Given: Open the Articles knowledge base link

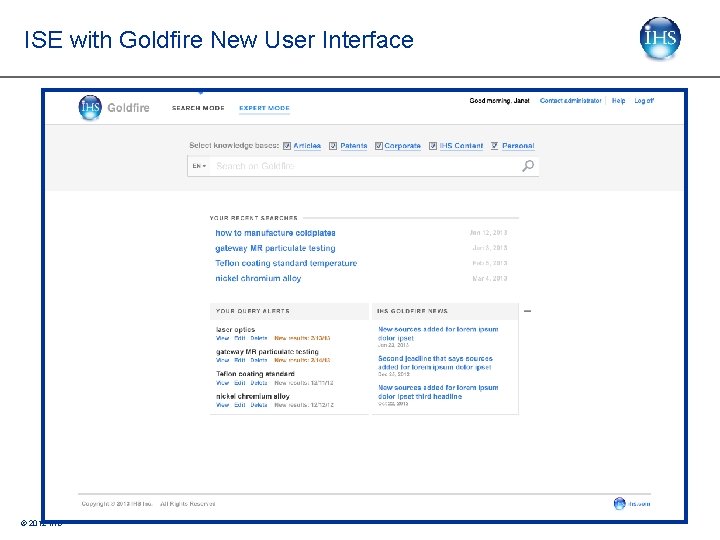Looking at the screenshot, I should click(307, 146).
